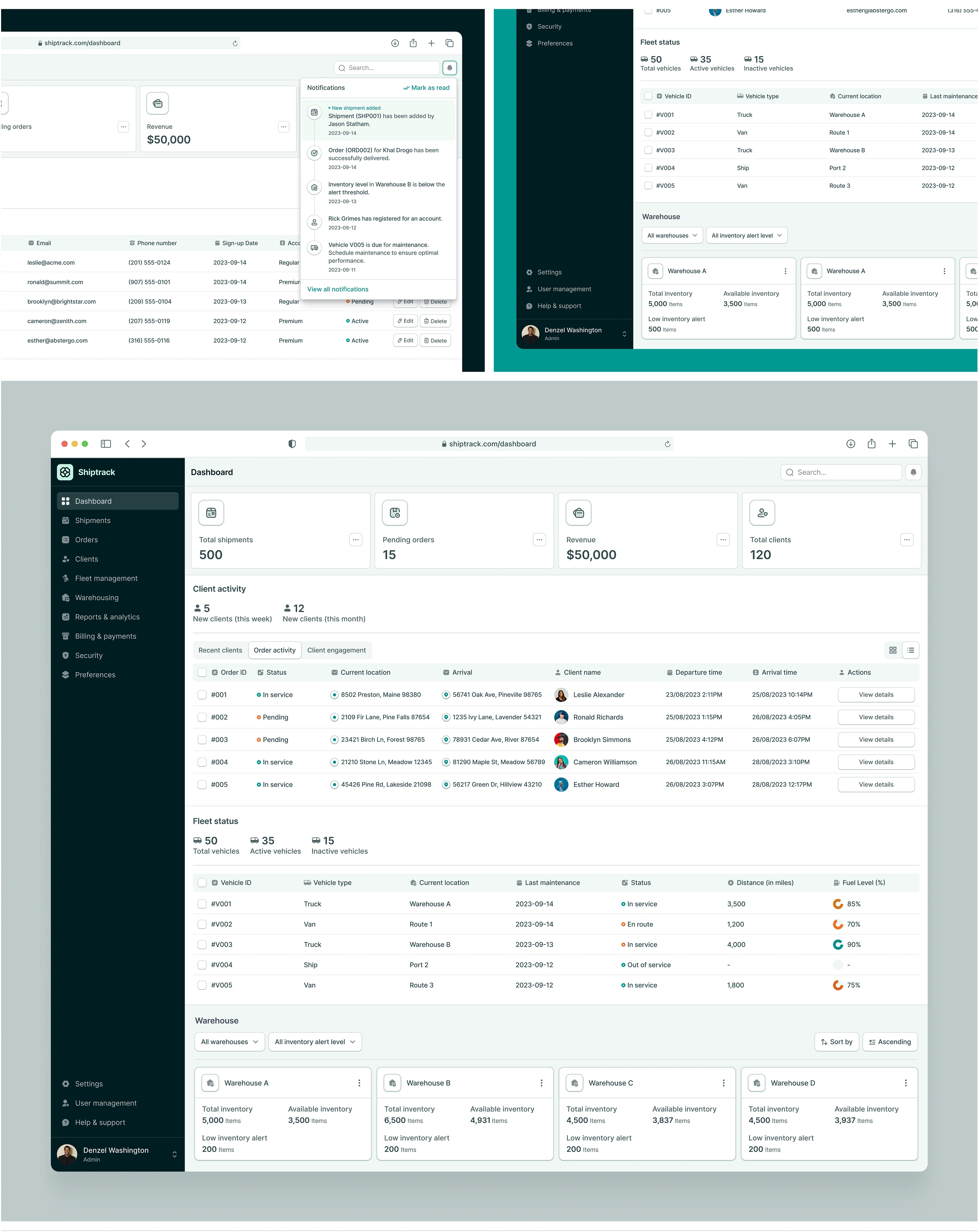The height and width of the screenshot is (1232, 978).
Task: Open the All warehouses dropdown
Action: (x=230, y=1042)
